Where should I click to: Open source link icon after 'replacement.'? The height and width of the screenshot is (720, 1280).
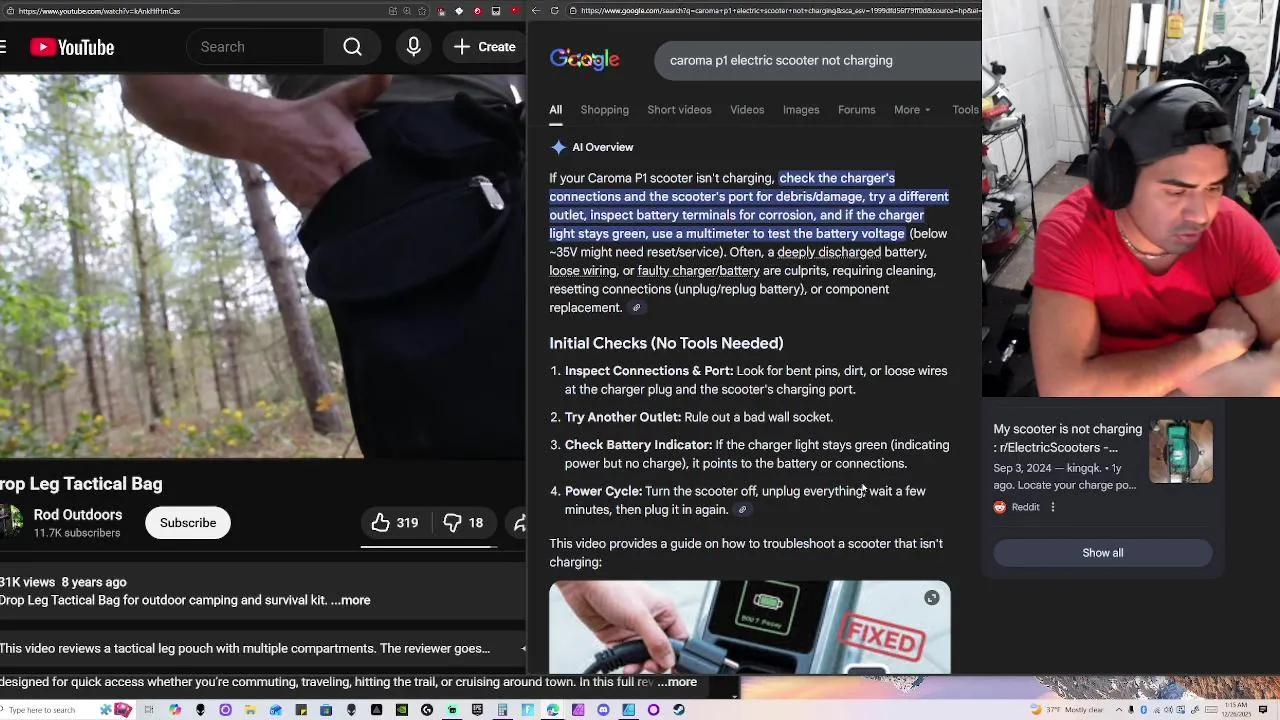click(x=636, y=308)
